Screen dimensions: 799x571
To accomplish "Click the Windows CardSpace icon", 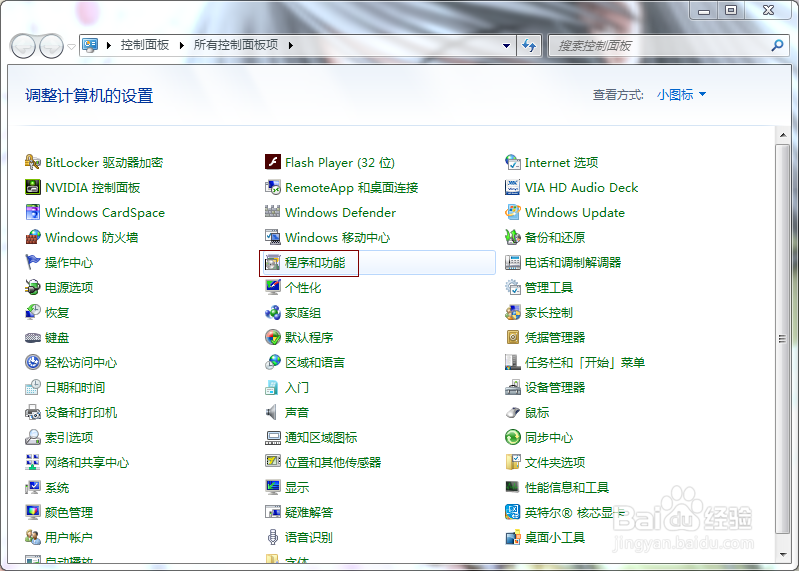I will click(33, 212).
